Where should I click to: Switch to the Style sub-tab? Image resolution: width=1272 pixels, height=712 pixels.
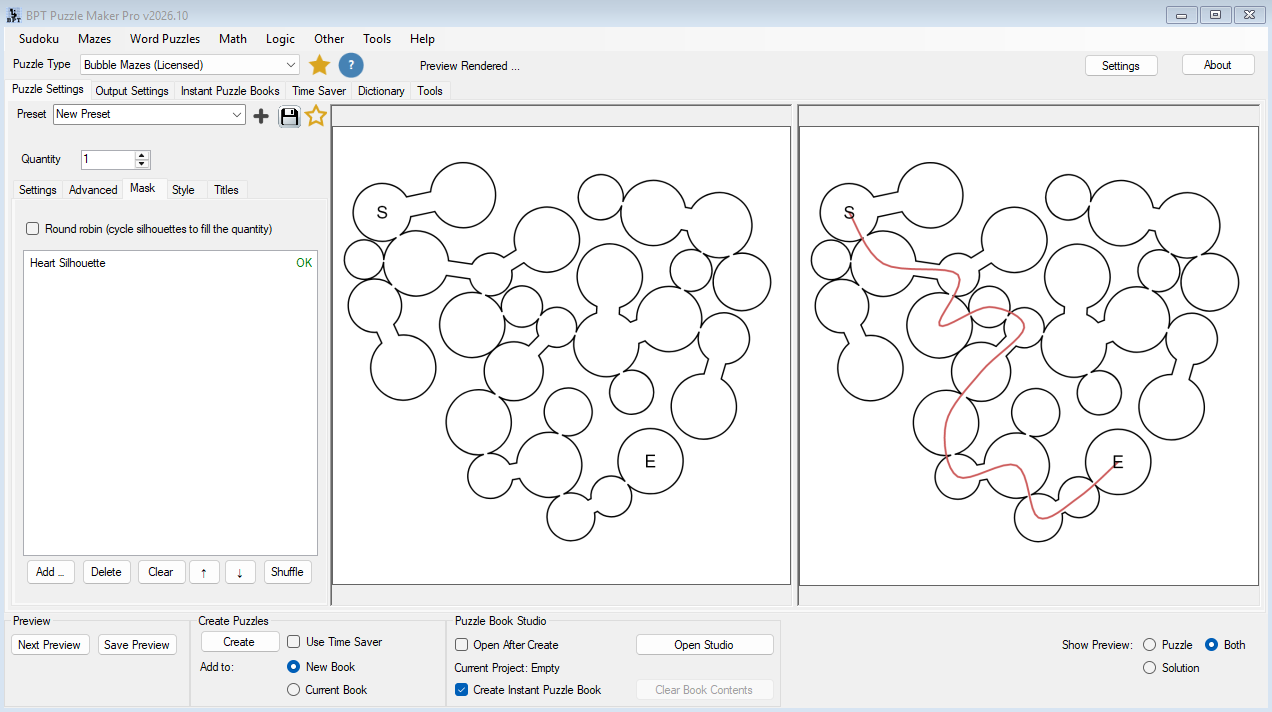(183, 190)
